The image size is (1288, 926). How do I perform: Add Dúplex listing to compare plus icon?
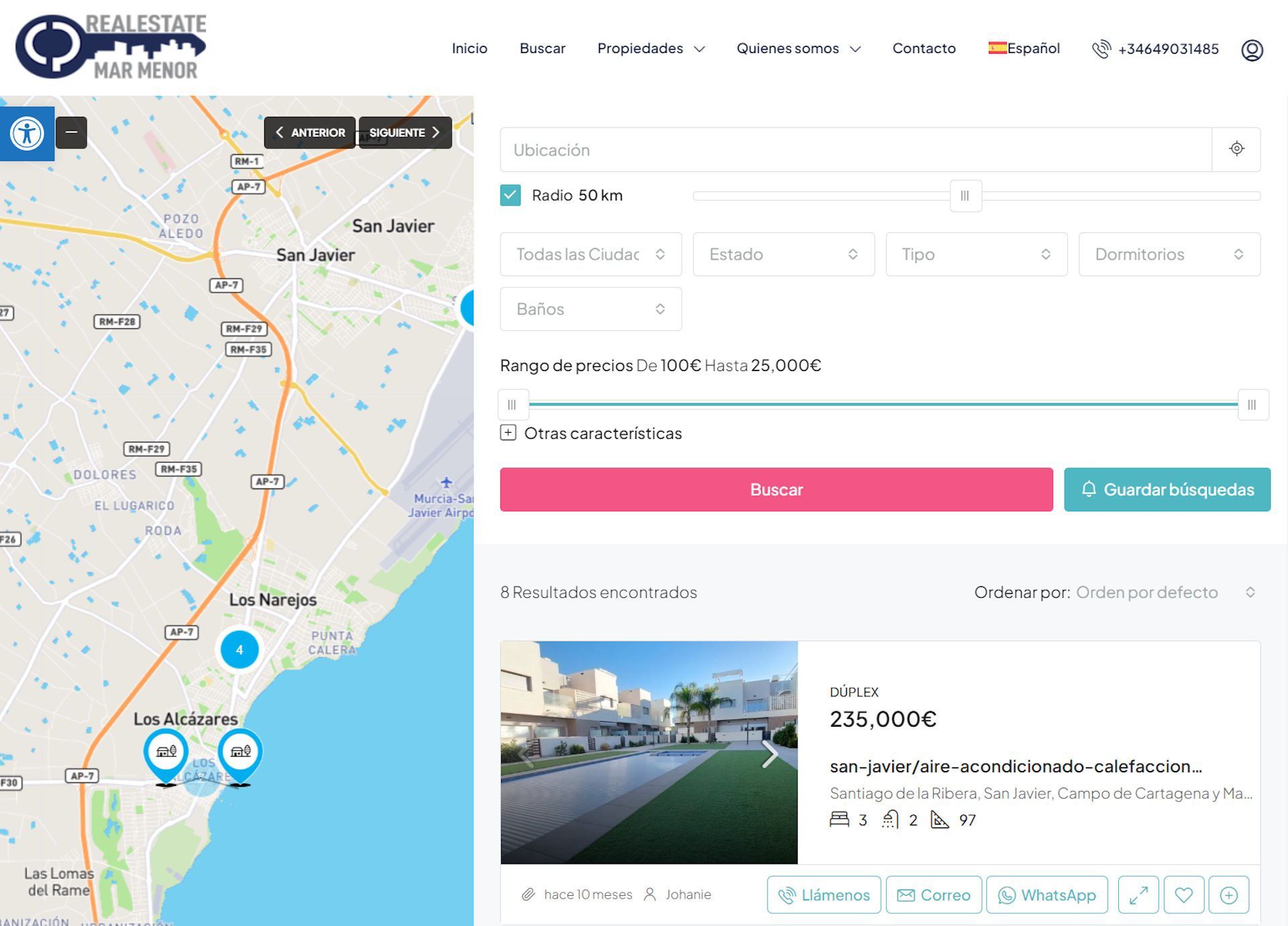pyautogui.click(x=1229, y=894)
